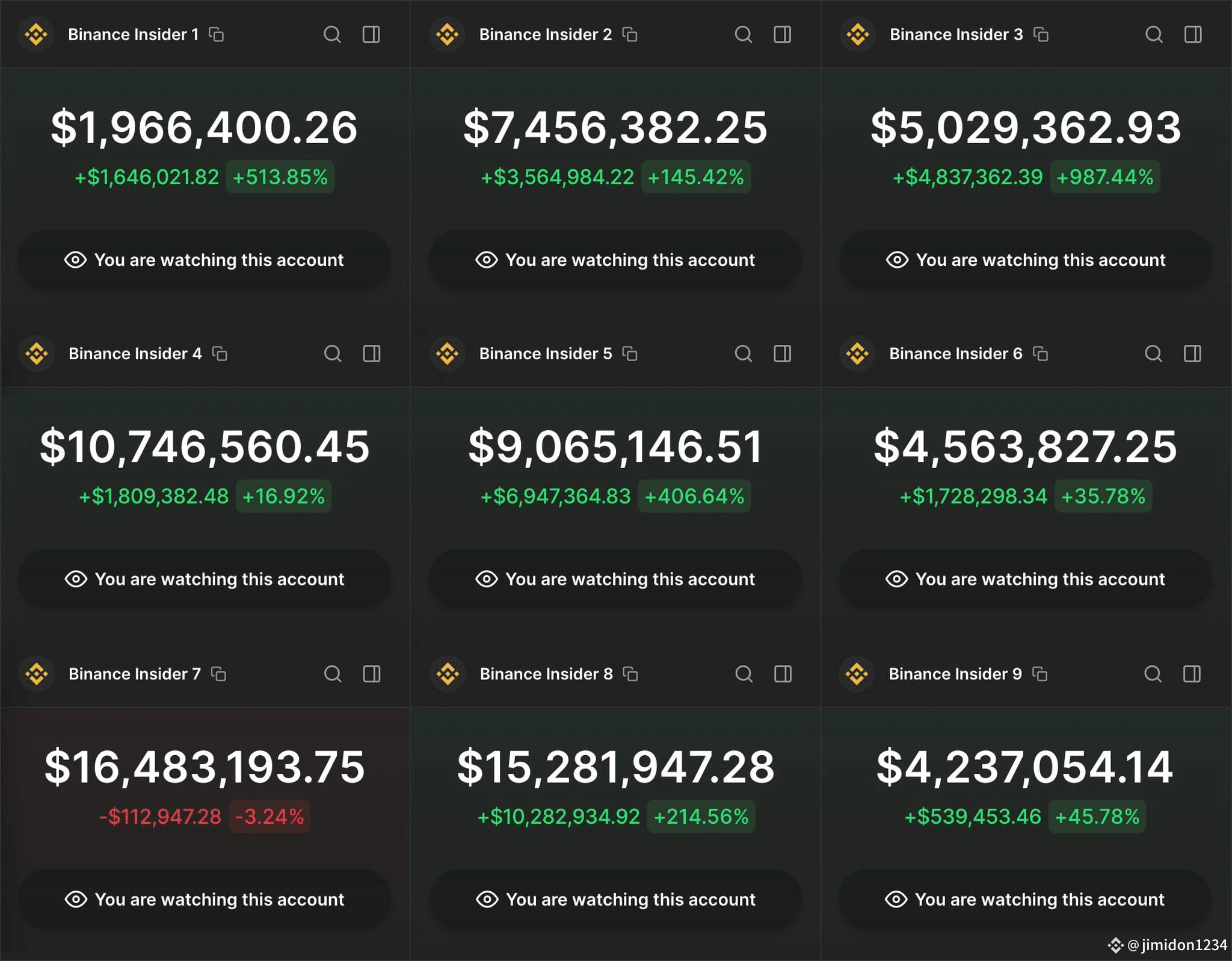Click the +$539,453.46 profit amount
This screenshot has height=961, width=1232.
tap(973, 817)
